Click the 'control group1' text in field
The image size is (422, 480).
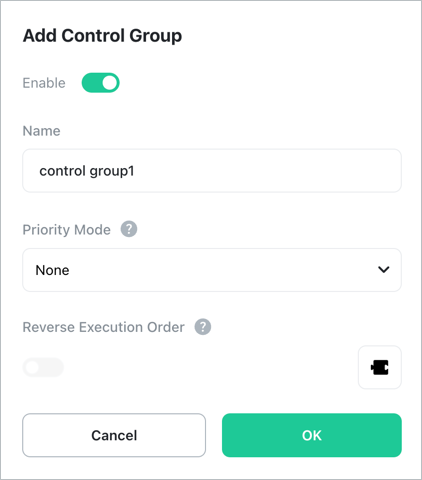[x=87, y=171]
